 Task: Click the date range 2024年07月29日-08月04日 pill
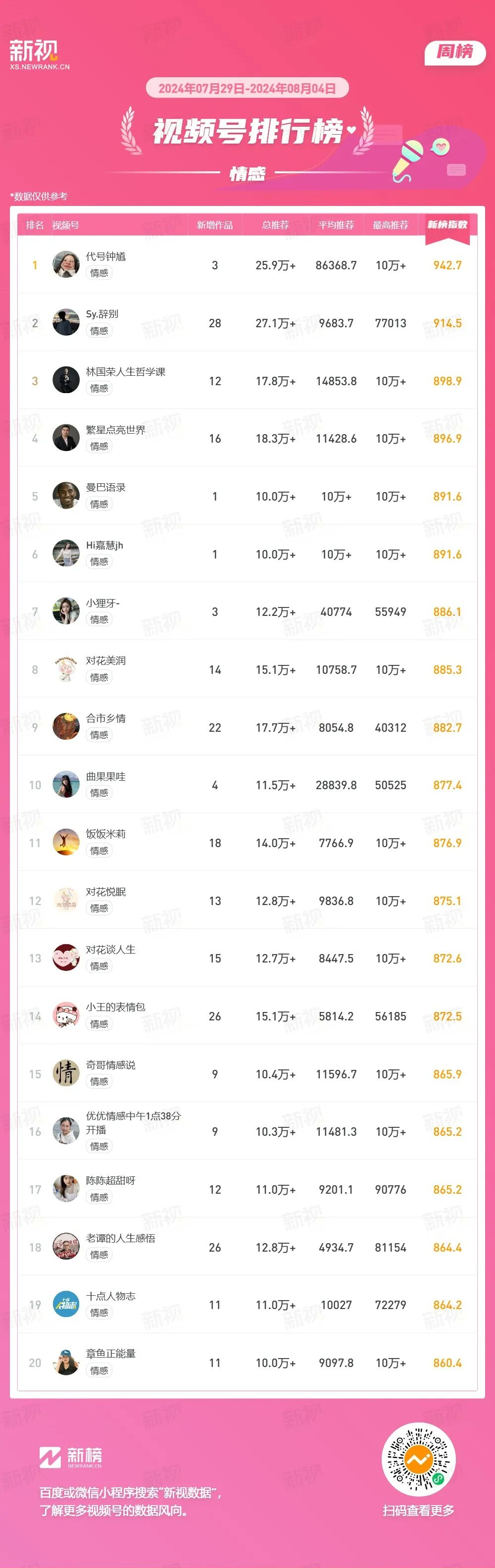pyautogui.click(x=247, y=88)
